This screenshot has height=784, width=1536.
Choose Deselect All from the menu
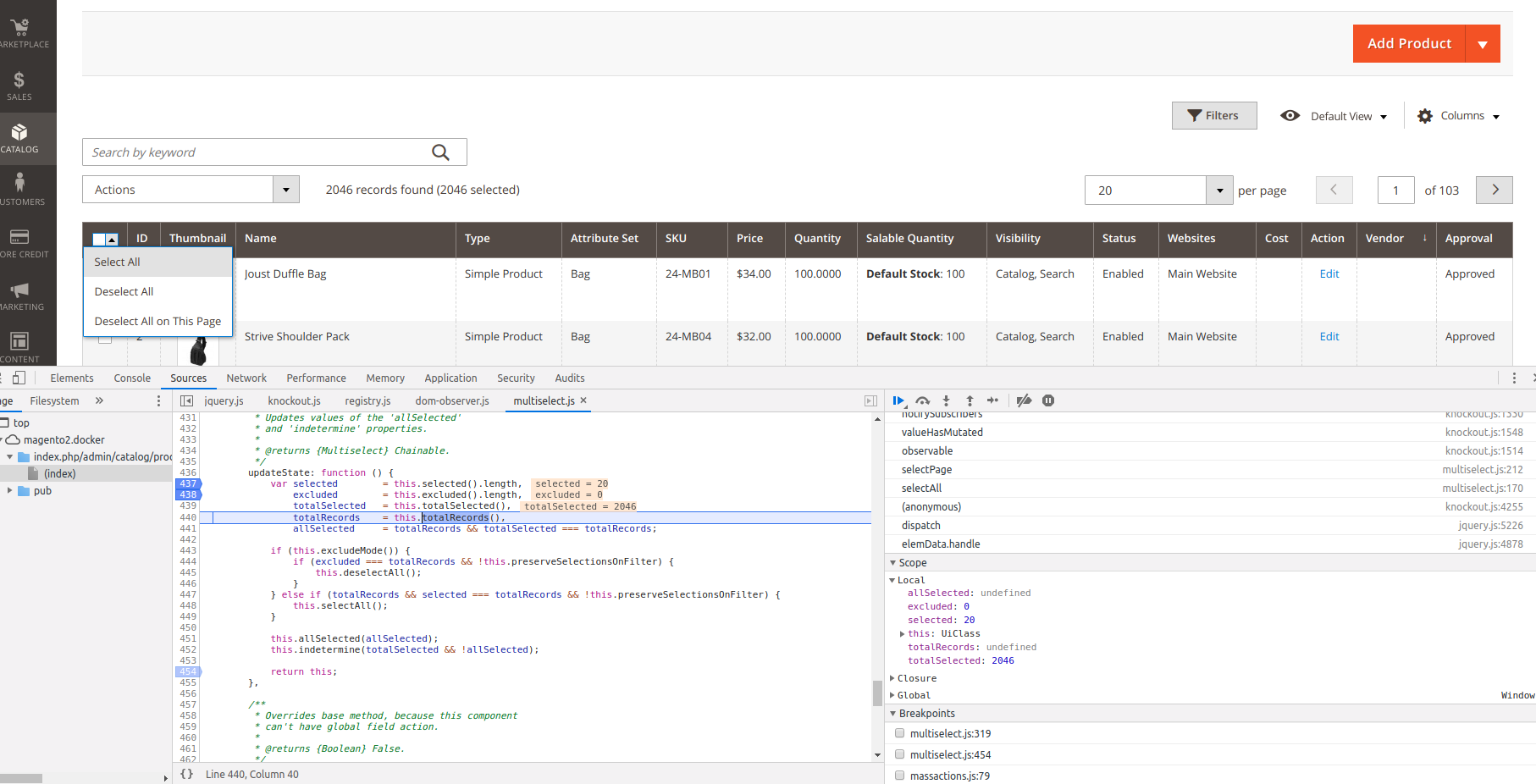[124, 291]
